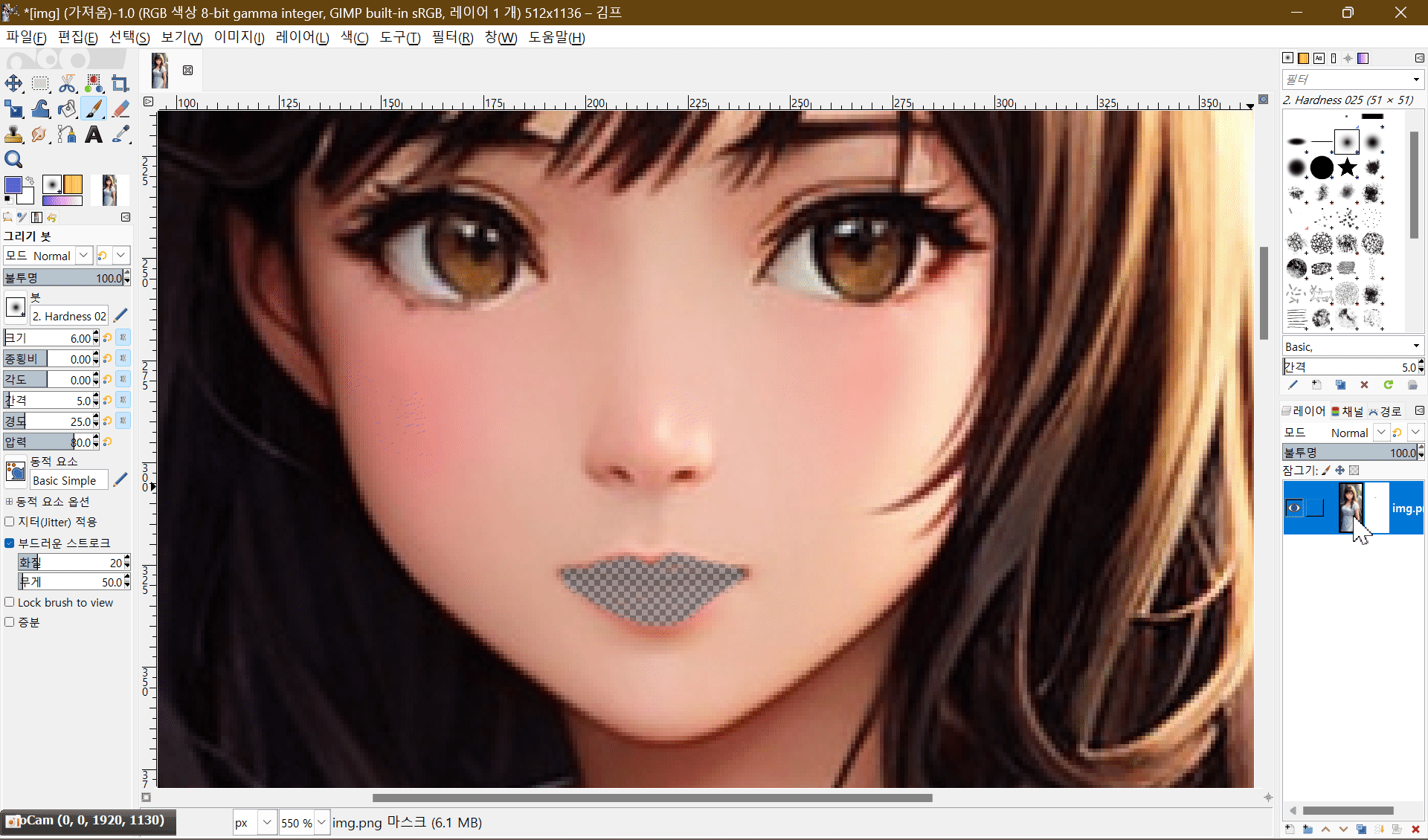Toggle the Lock brush to view checkbox
The image size is (1428, 840).
pyautogui.click(x=10, y=602)
